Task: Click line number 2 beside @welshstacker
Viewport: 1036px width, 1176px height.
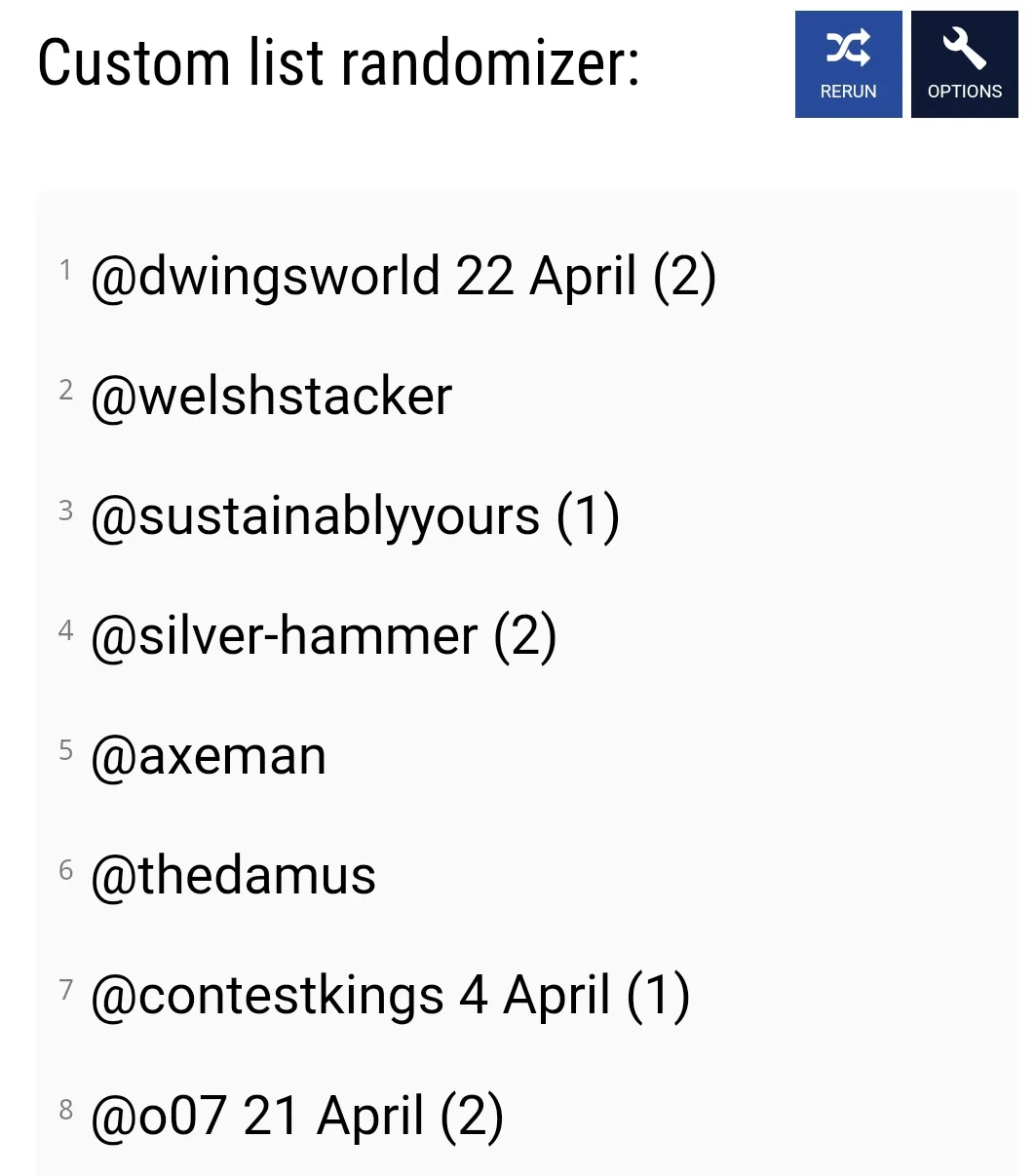Action: point(65,390)
